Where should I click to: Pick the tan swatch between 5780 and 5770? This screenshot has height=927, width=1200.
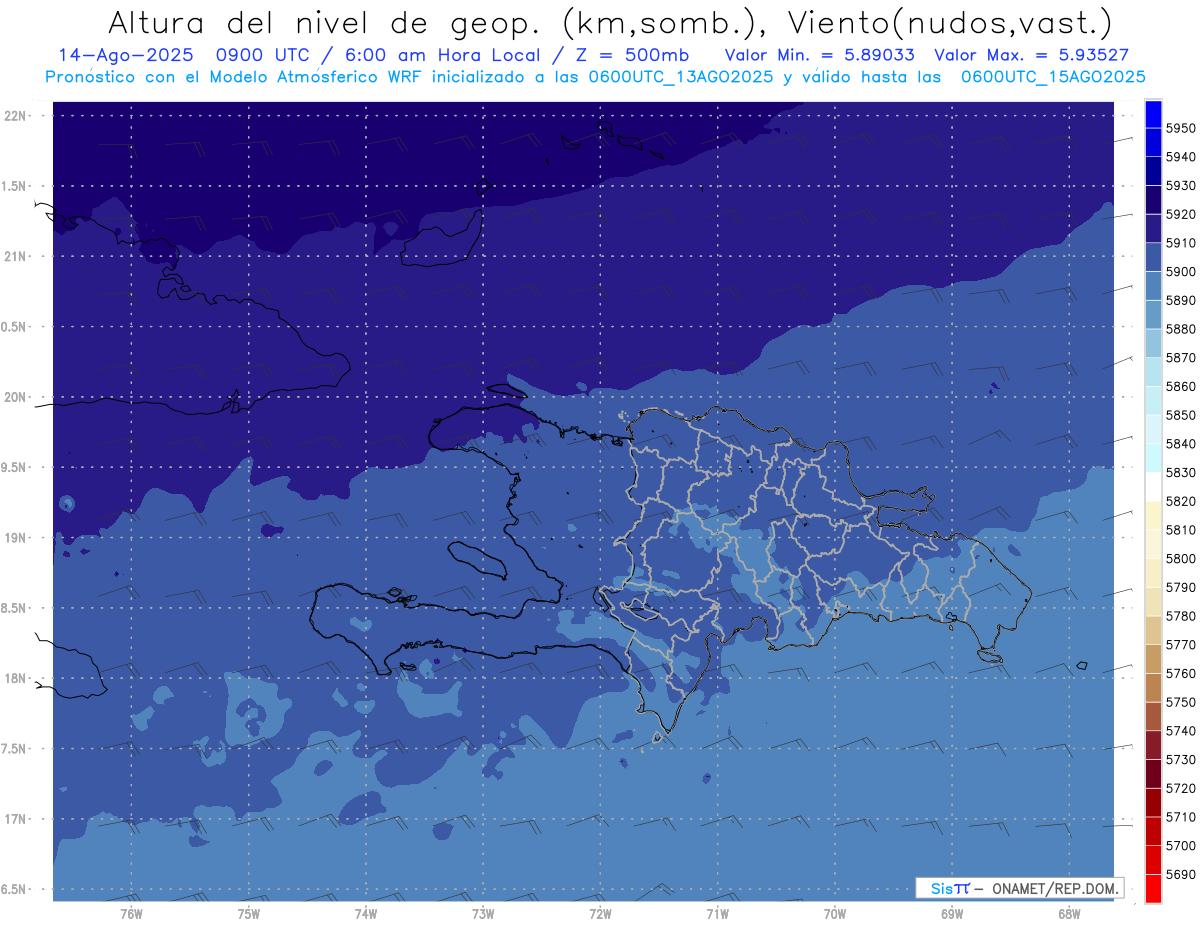click(1153, 630)
